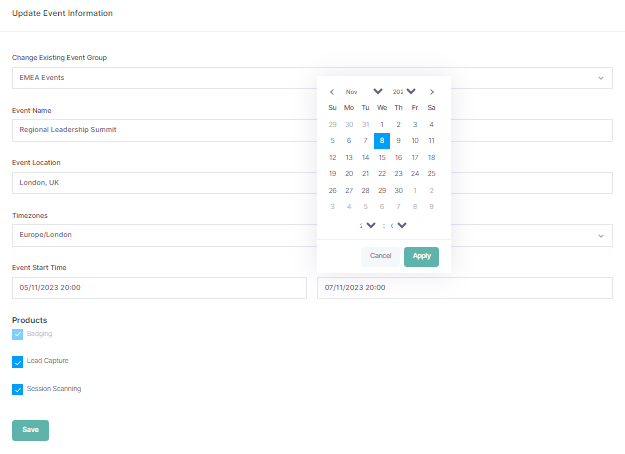Screen dimensions: 625x454
Task: Click Apply in the date picker
Action: point(421,256)
